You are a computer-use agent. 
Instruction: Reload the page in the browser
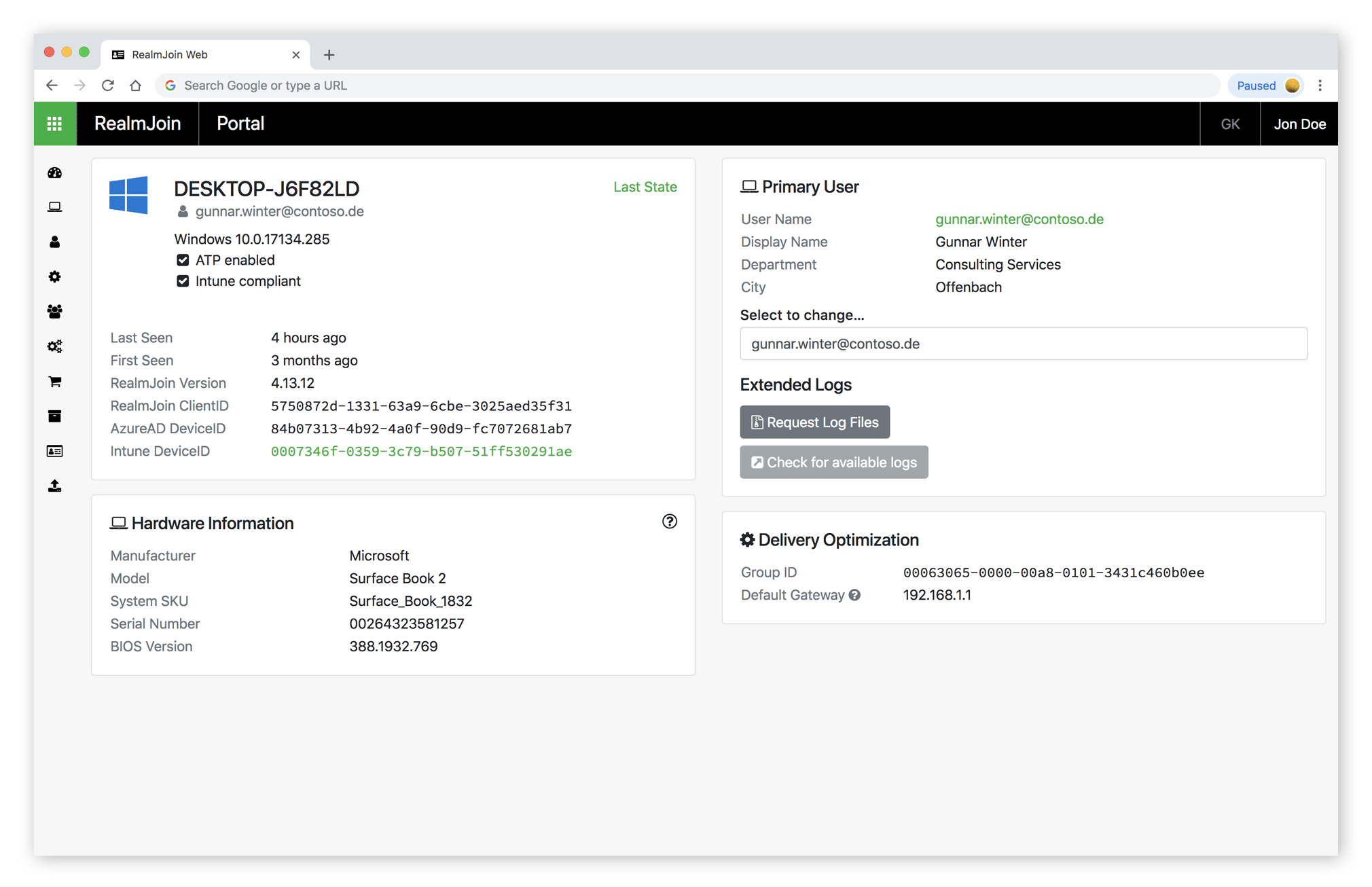tap(108, 86)
